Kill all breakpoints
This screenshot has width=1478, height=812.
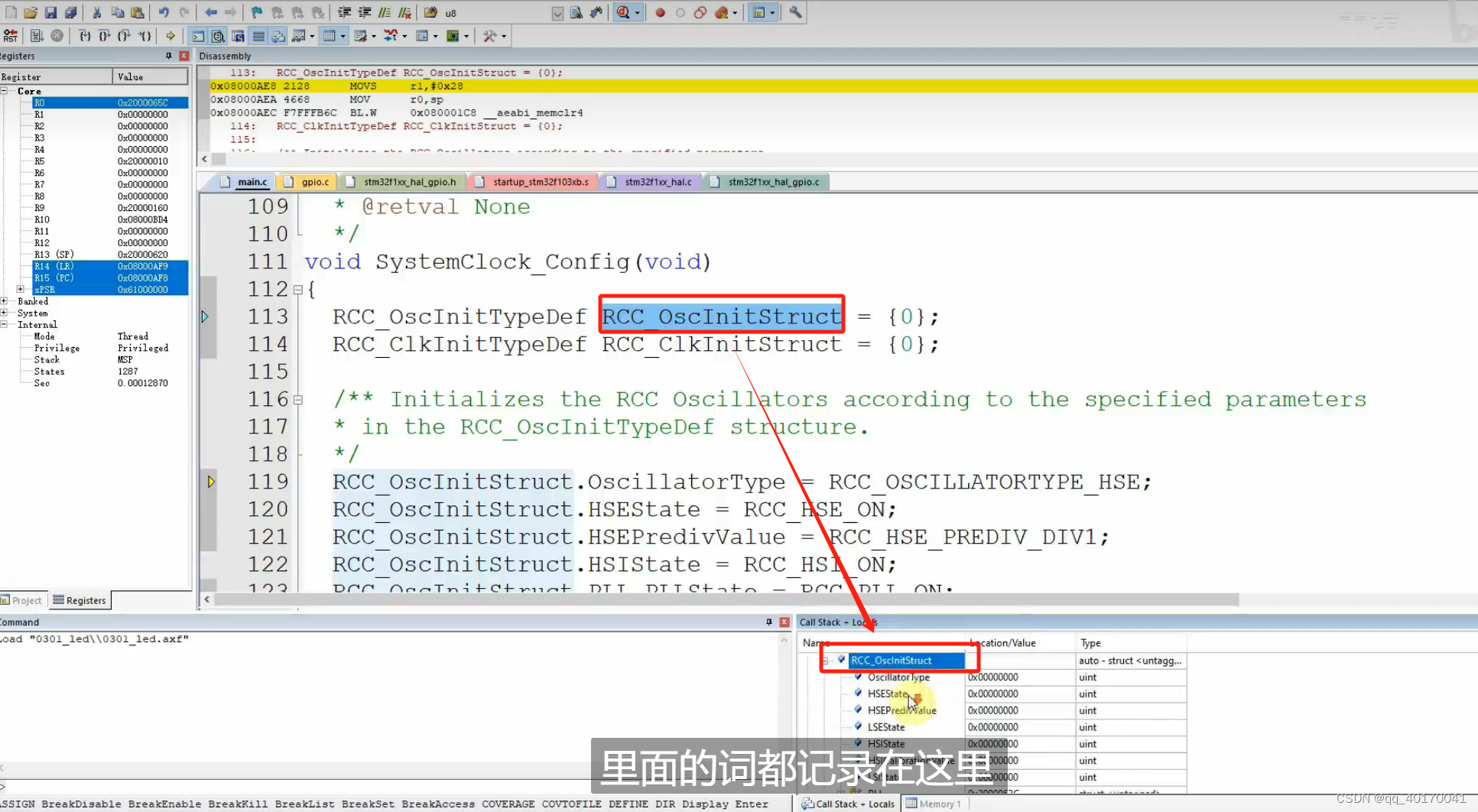coord(720,12)
